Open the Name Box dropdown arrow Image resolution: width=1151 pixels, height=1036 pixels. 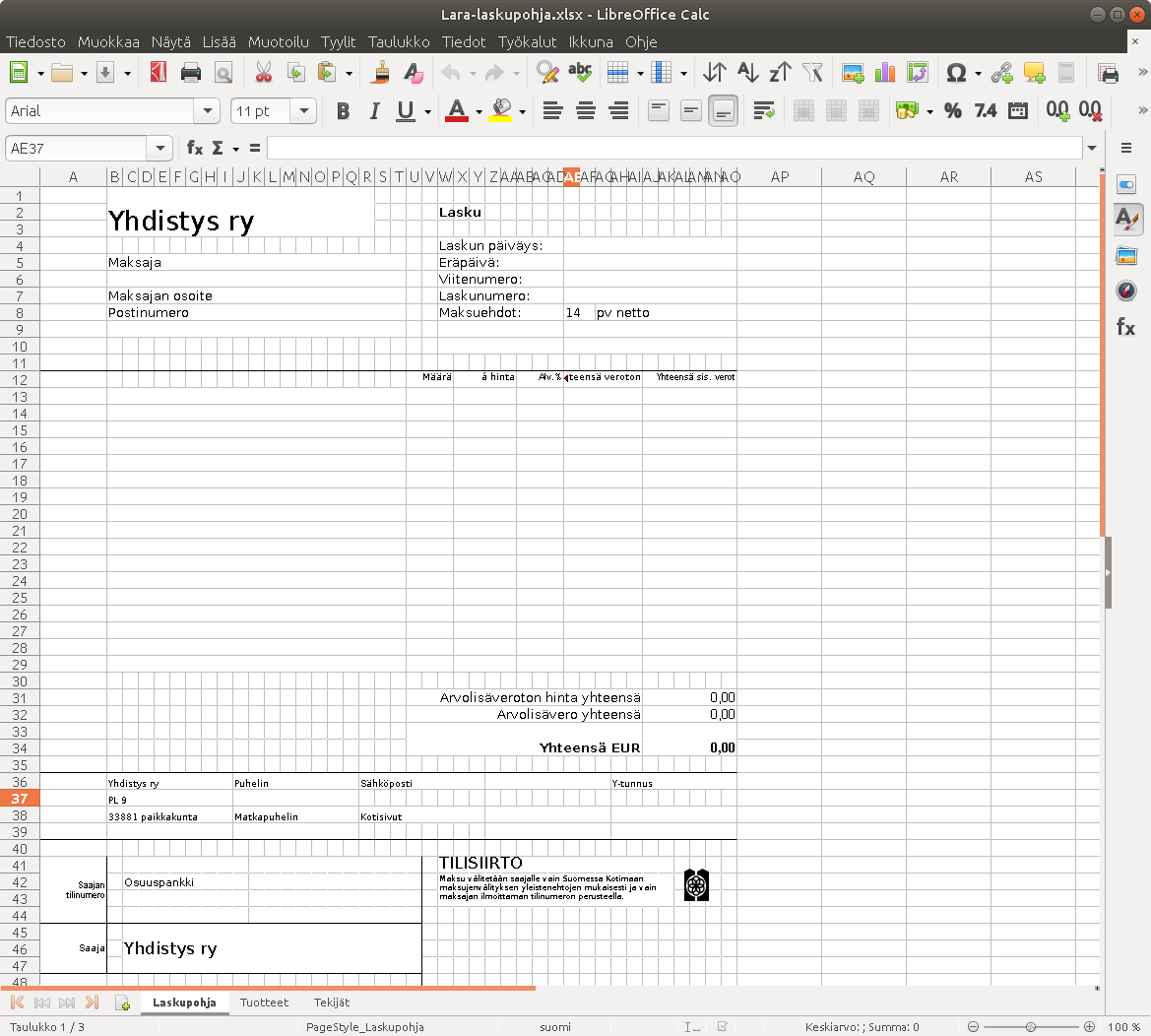pyautogui.click(x=160, y=149)
